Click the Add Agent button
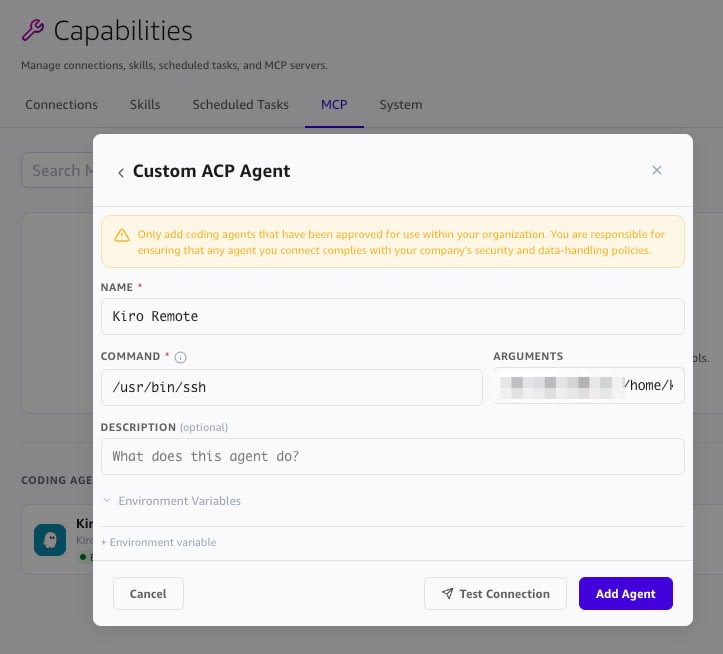The width and height of the screenshot is (723, 654). pos(626,594)
